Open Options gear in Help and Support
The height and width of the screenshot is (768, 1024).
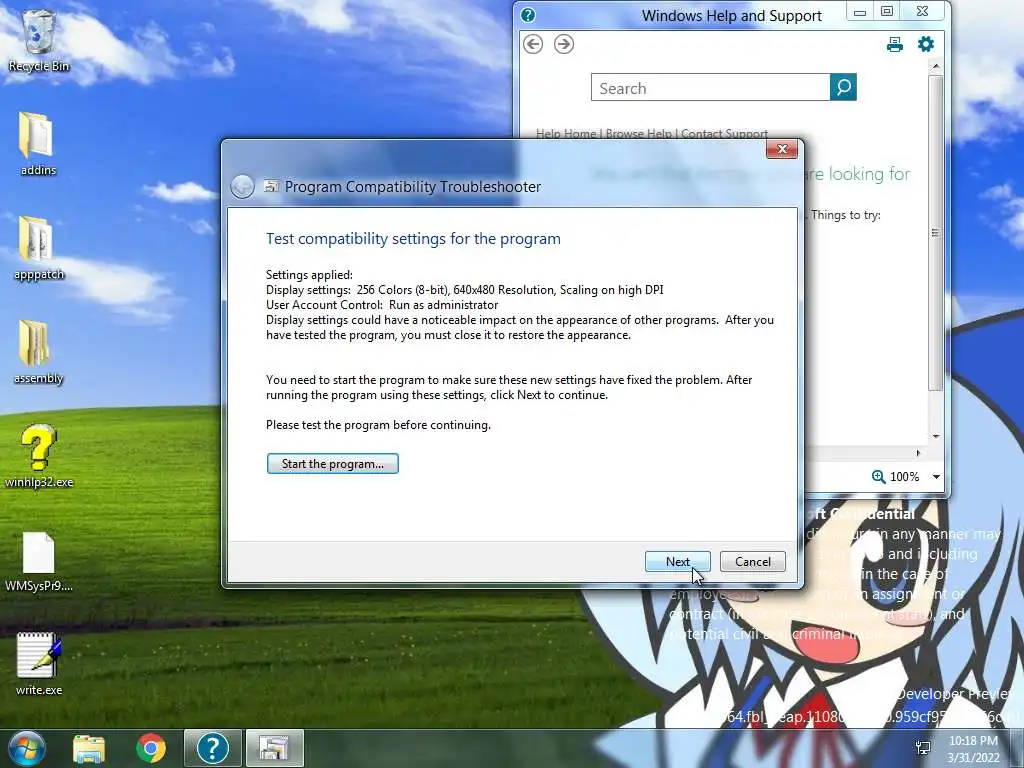coord(926,44)
